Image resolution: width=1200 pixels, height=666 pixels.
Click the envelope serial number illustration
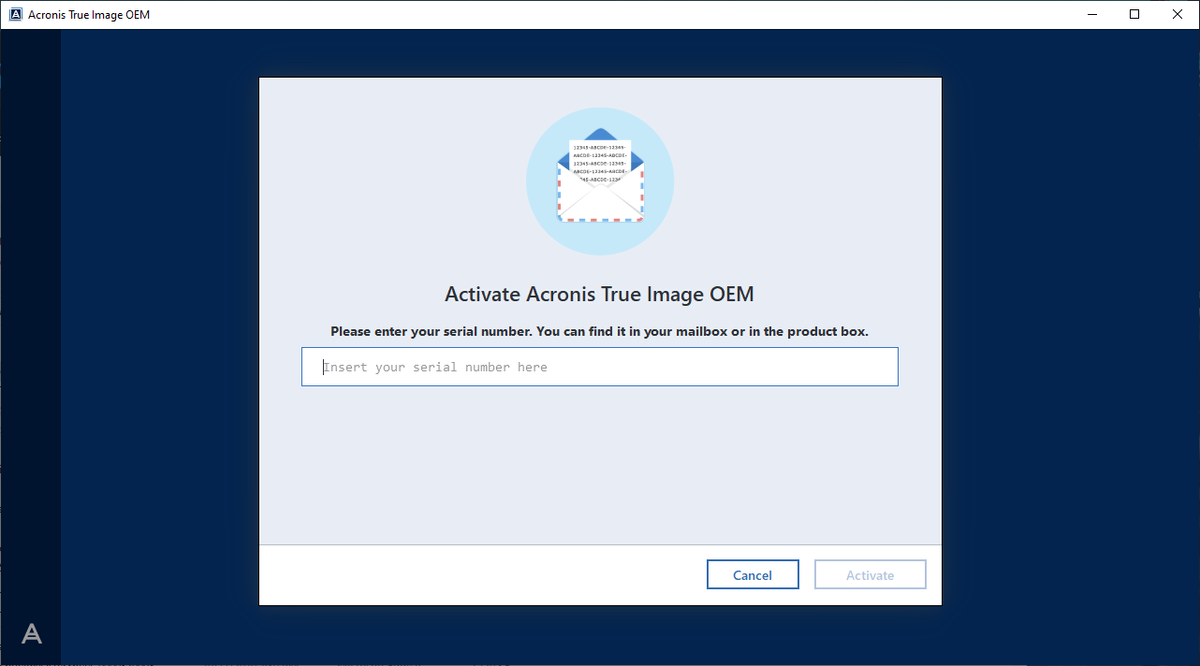tap(600, 181)
